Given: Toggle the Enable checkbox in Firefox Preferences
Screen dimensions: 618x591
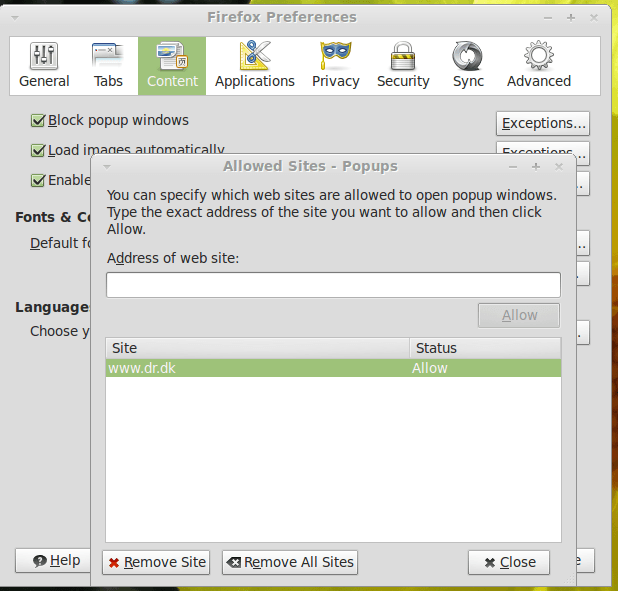Looking at the screenshot, I should 38,181.
